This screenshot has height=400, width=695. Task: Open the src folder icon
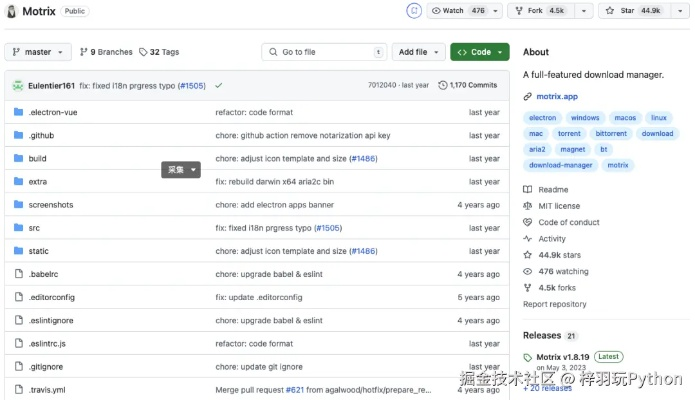(18, 228)
